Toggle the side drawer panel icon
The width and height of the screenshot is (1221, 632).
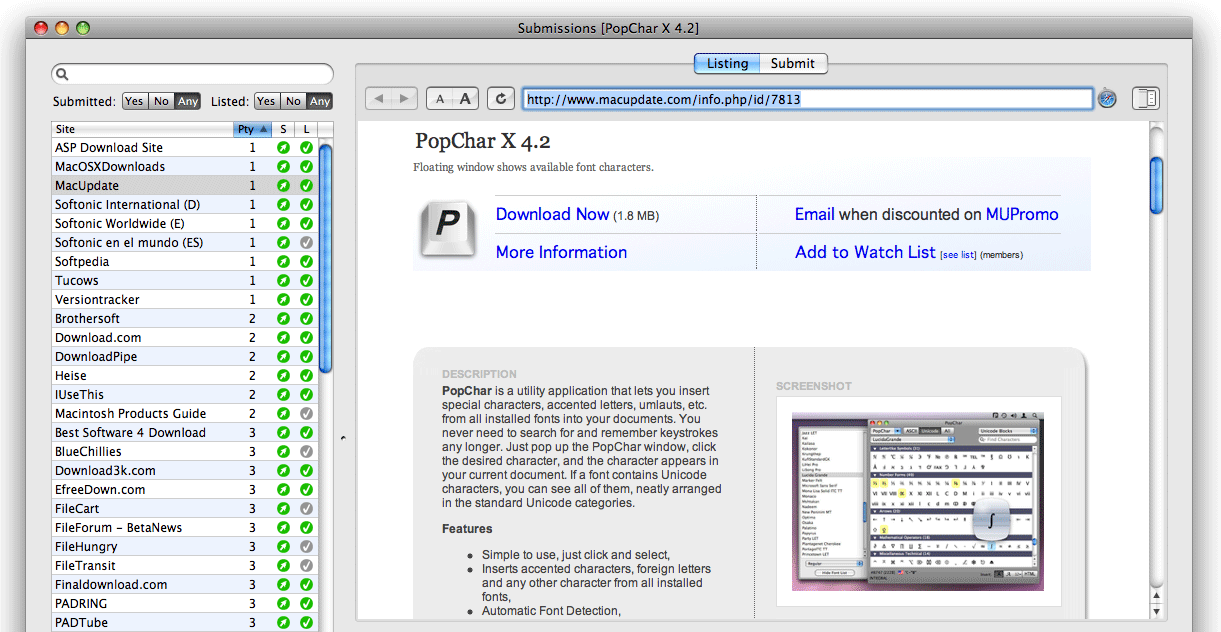[x=1145, y=98]
